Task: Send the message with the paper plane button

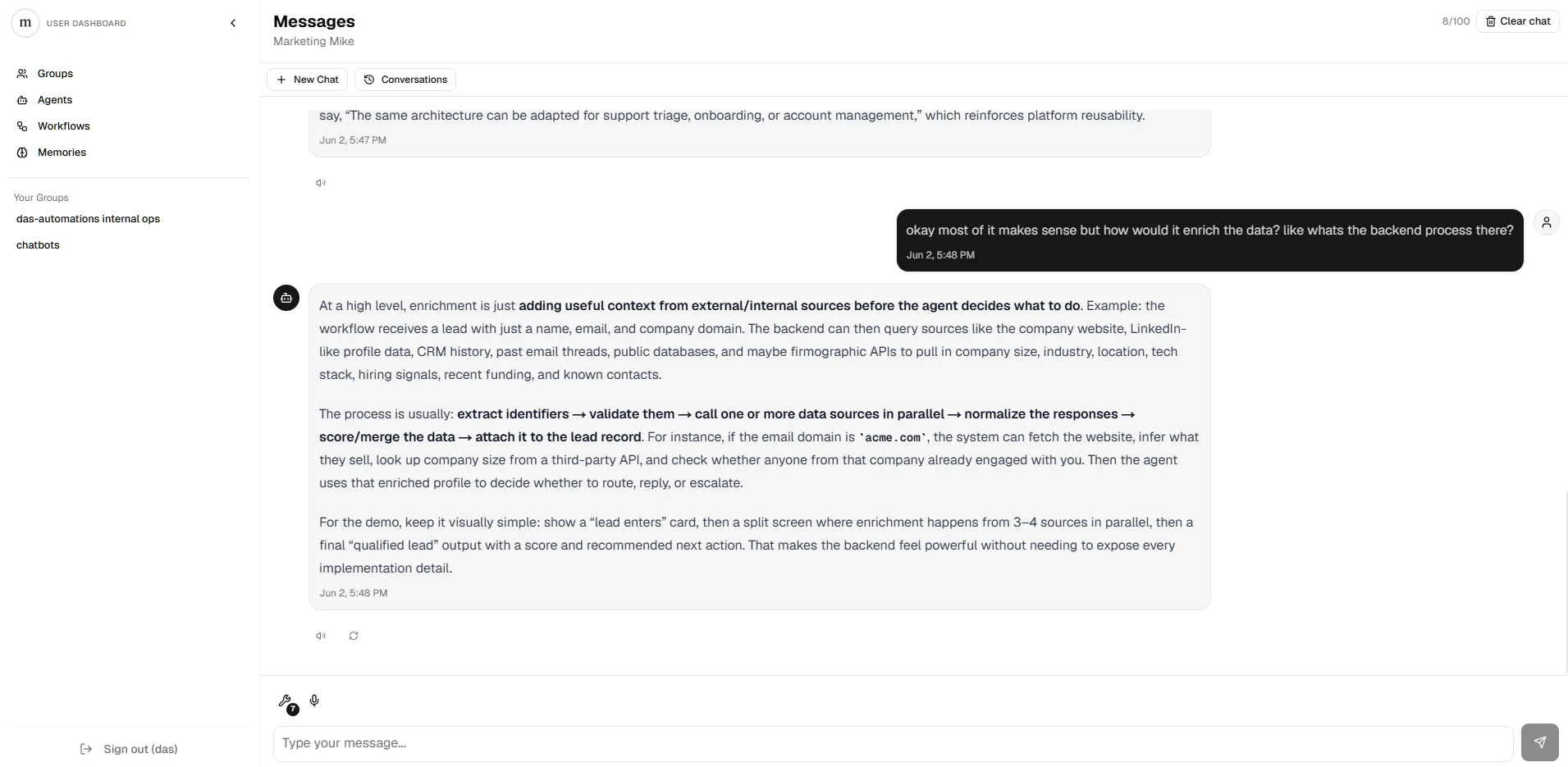Action: pyautogui.click(x=1540, y=742)
